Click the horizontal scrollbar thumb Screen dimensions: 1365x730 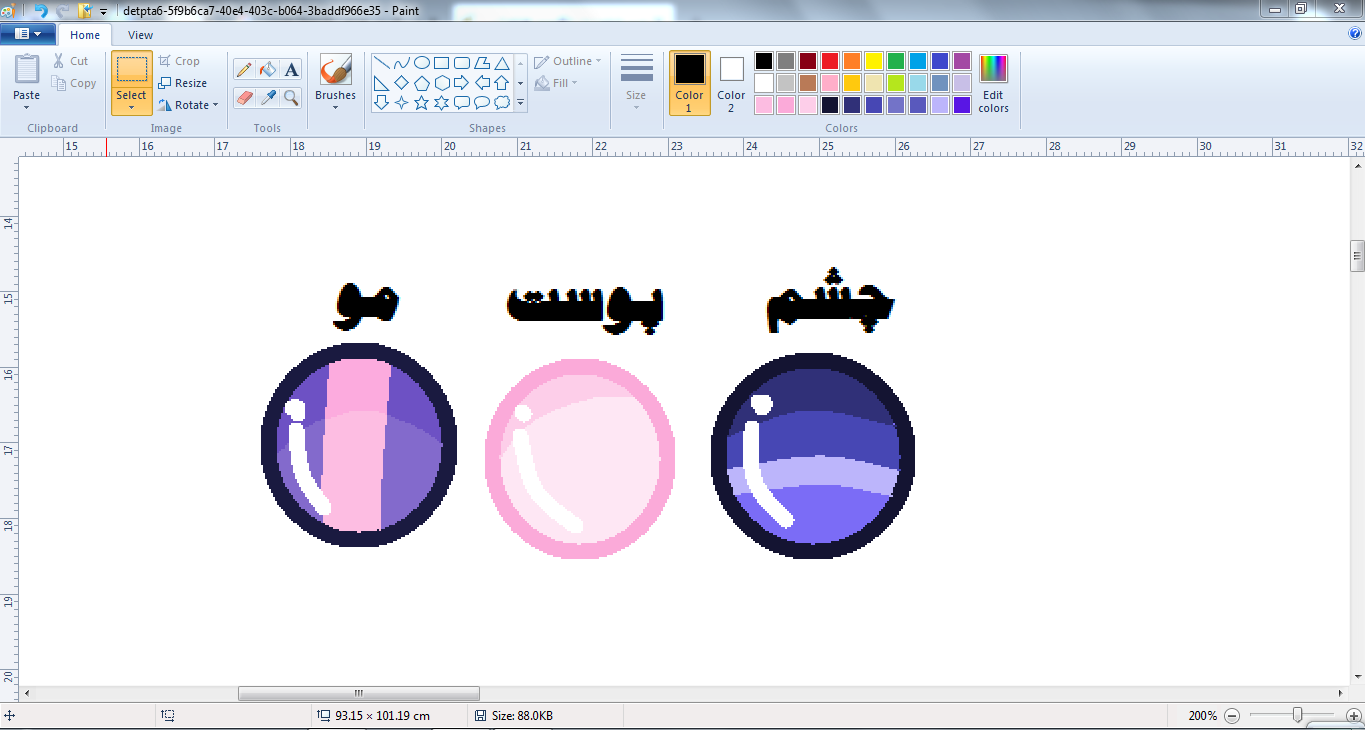358,694
